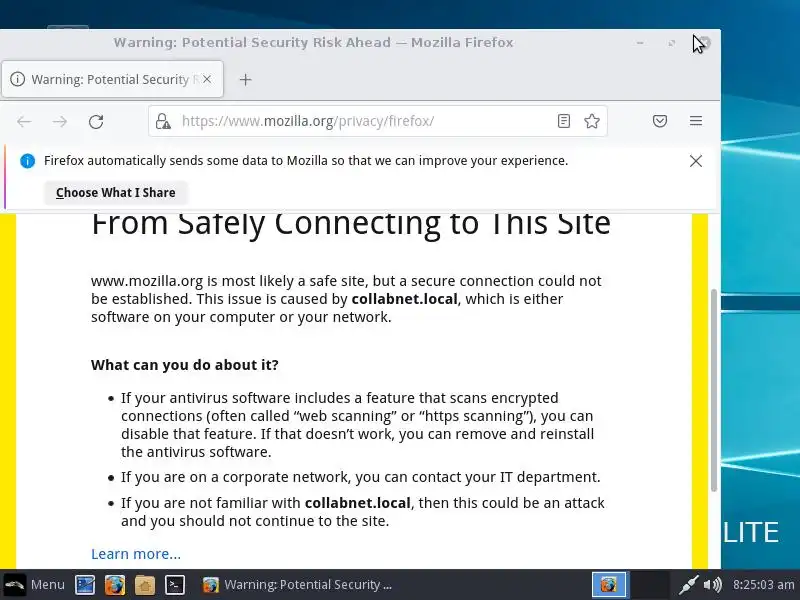Follow the Learn more... link
This screenshot has width=800, height=600.
[x=136, y=554]
